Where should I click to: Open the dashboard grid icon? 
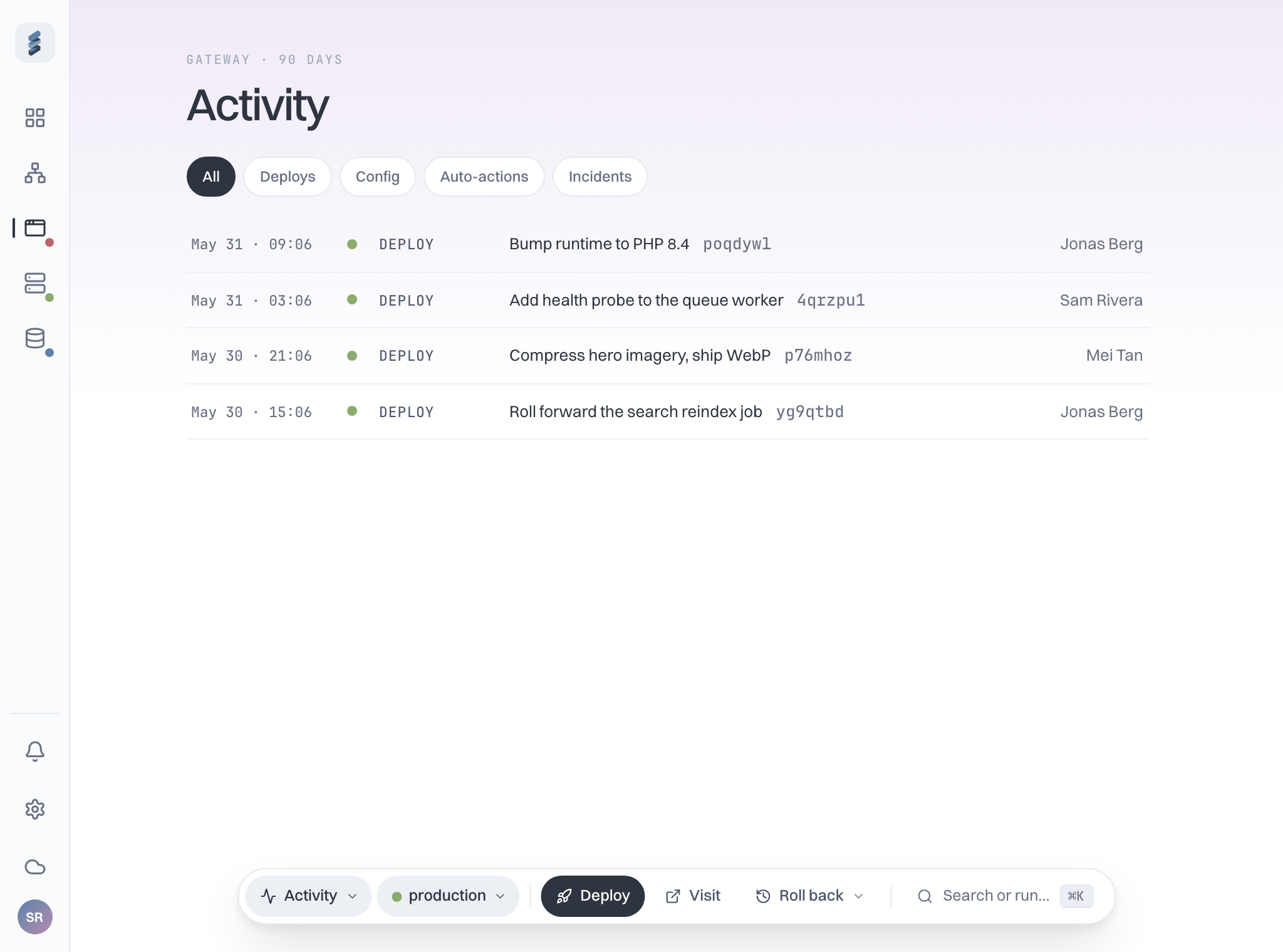click(x=35, y=118)
